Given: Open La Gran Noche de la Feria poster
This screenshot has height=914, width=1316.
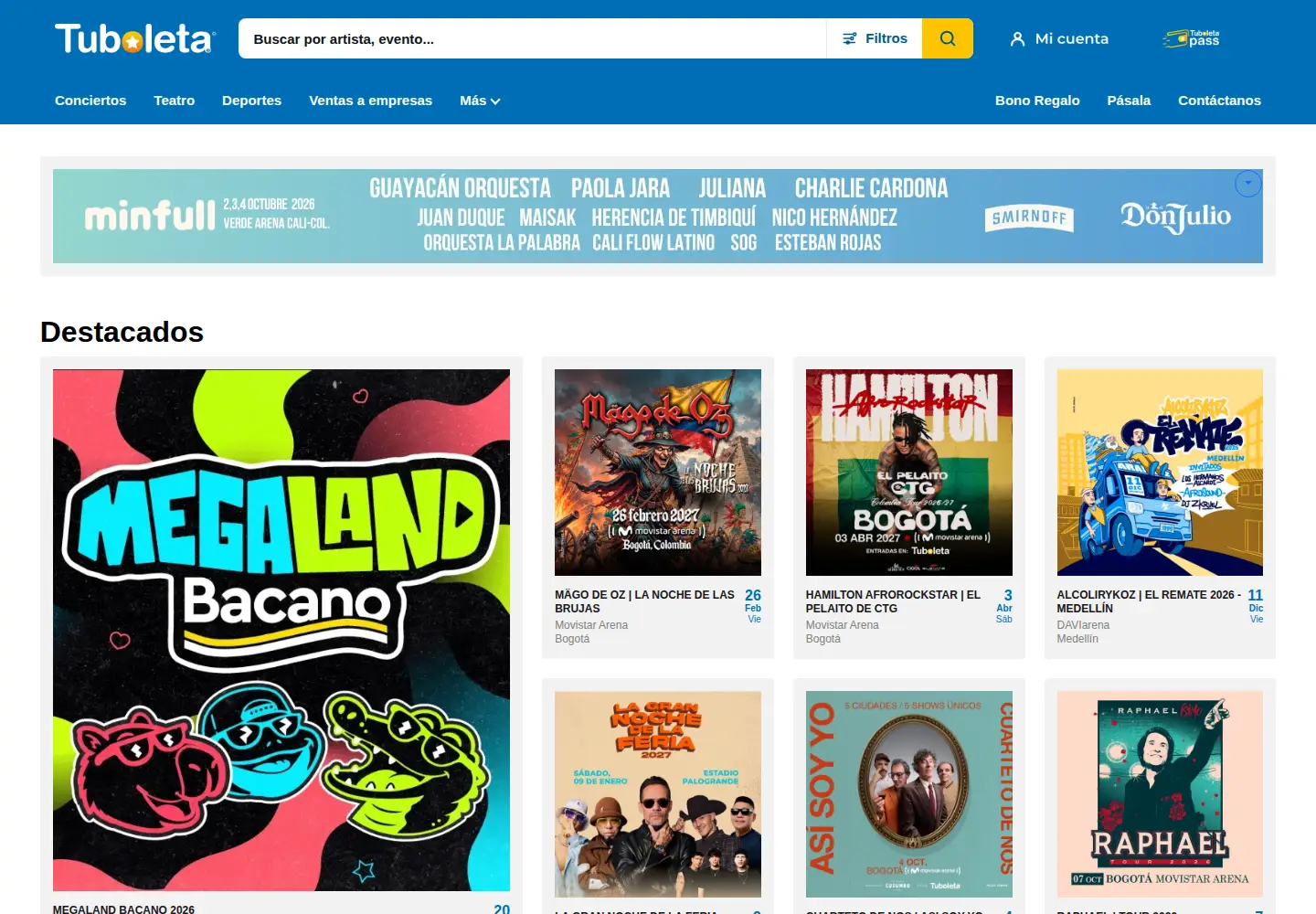Looking at the screenshot, I should (658, 794).
